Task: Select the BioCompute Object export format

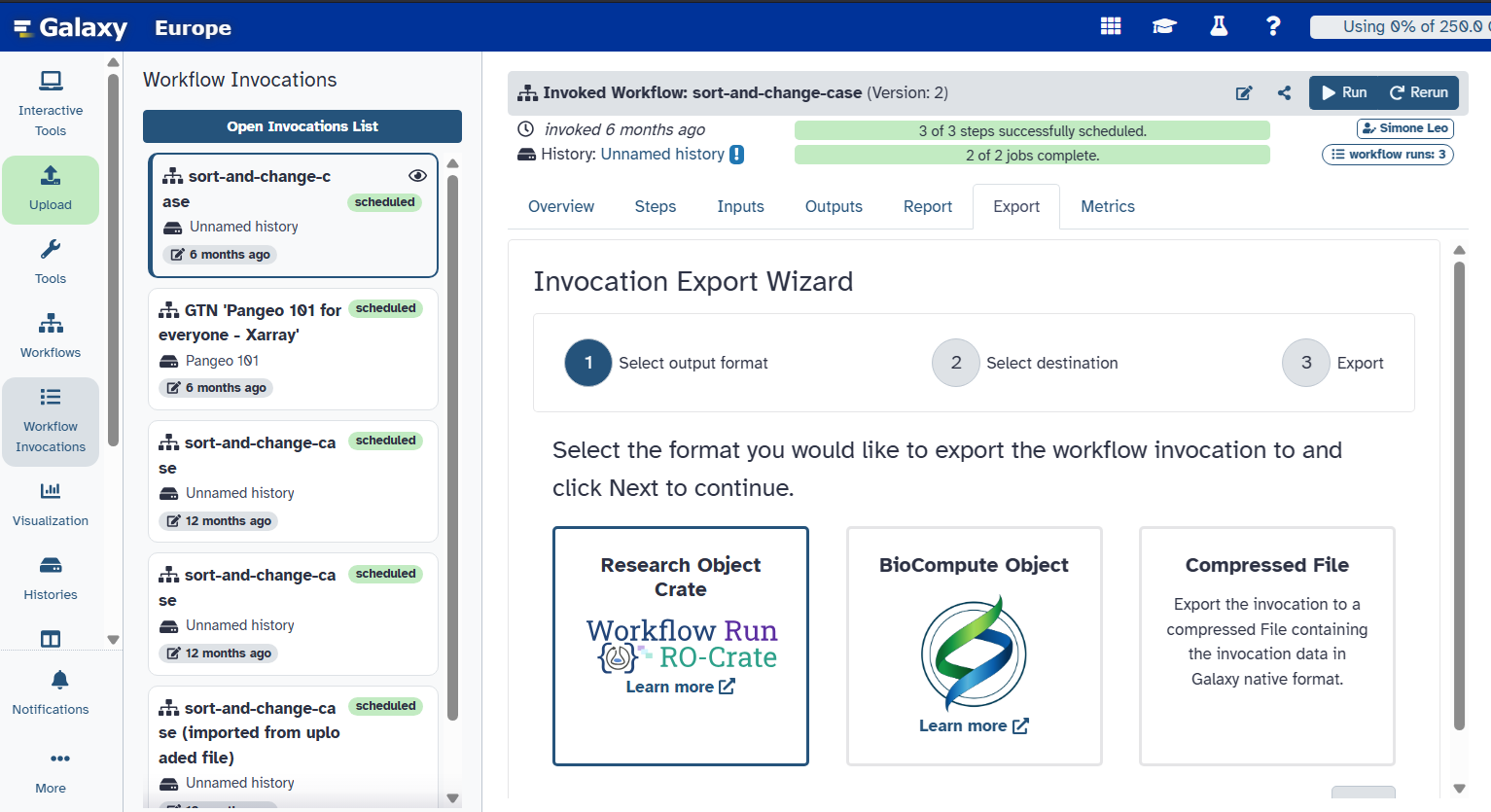Action: click(974, 646)
